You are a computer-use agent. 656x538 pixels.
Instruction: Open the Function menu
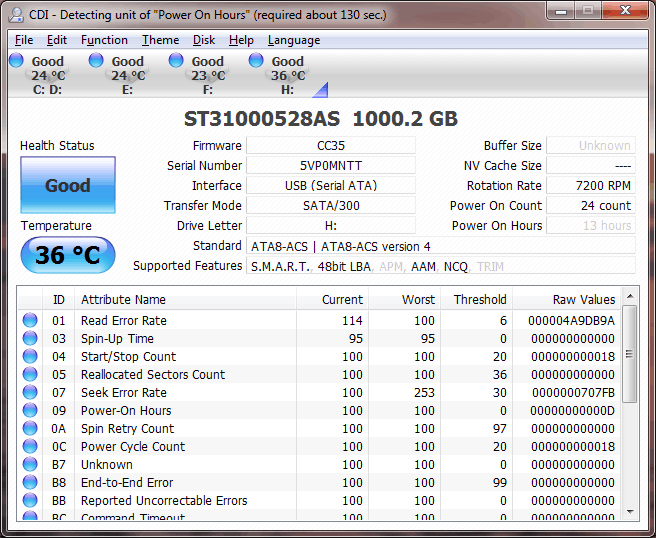click(x=104, y=40)
